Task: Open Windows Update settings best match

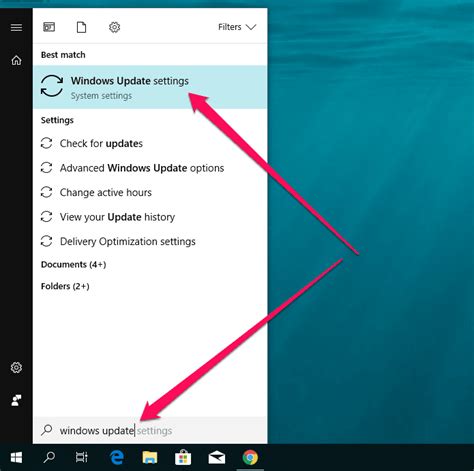Action: click(150, 87)
